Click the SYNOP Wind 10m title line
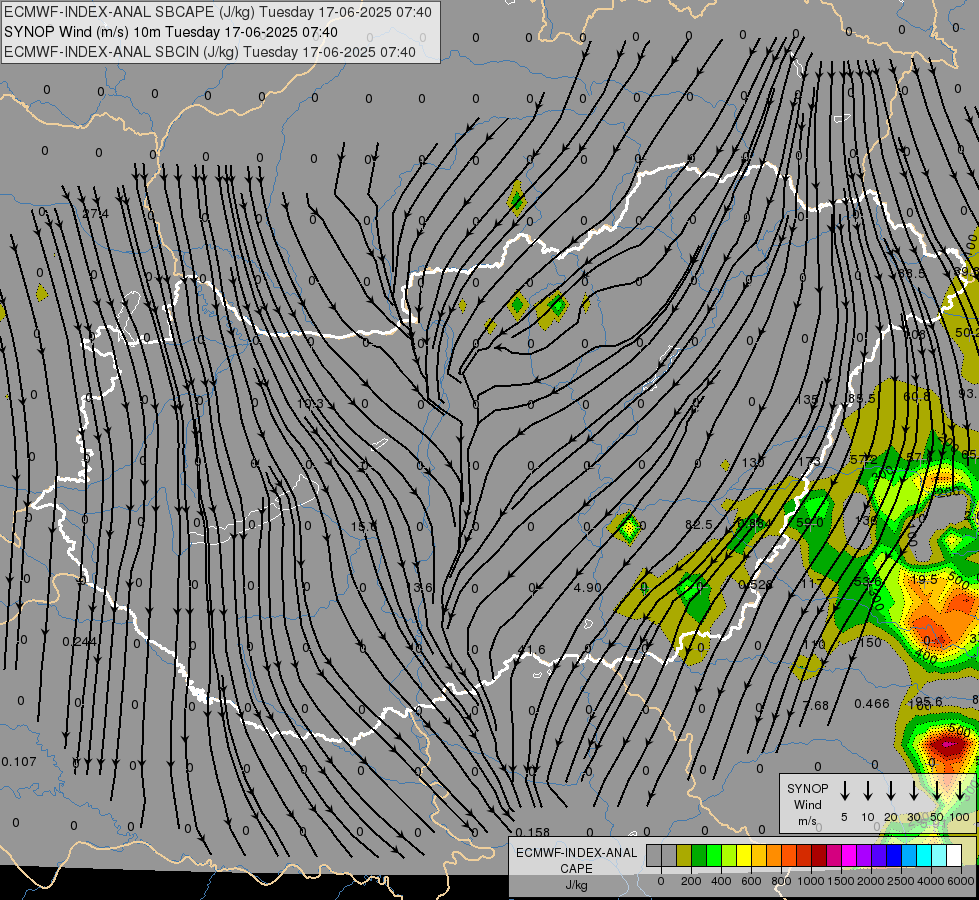The image size is (979, 900). 171,32
